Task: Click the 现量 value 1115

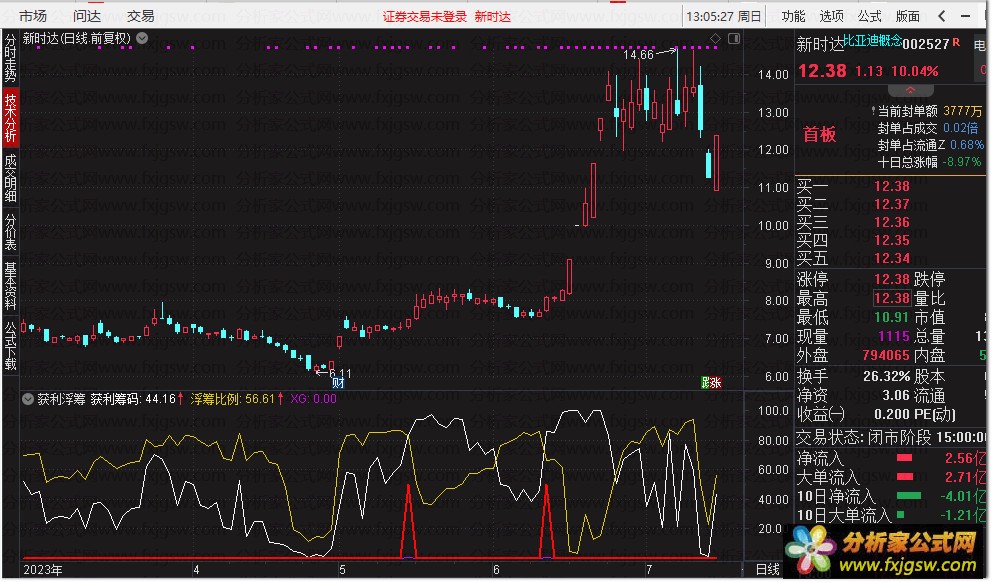Action: [894, 336]
